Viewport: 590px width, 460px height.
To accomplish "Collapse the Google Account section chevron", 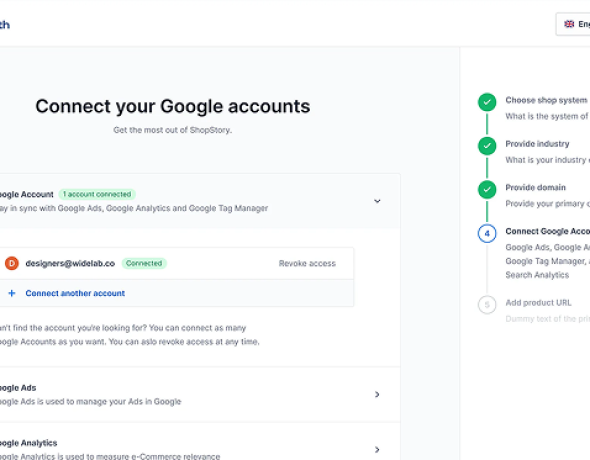I will point(377,201).
